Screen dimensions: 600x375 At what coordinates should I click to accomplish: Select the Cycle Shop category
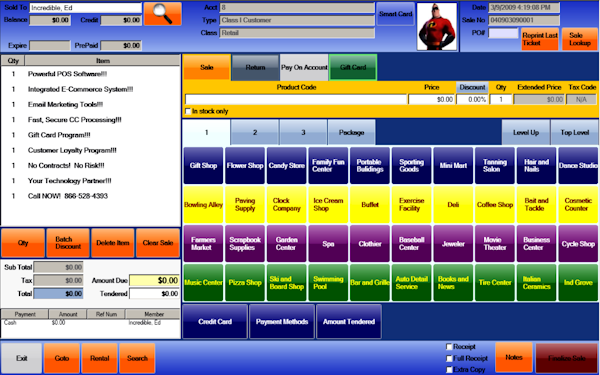[x=578, y=244]
